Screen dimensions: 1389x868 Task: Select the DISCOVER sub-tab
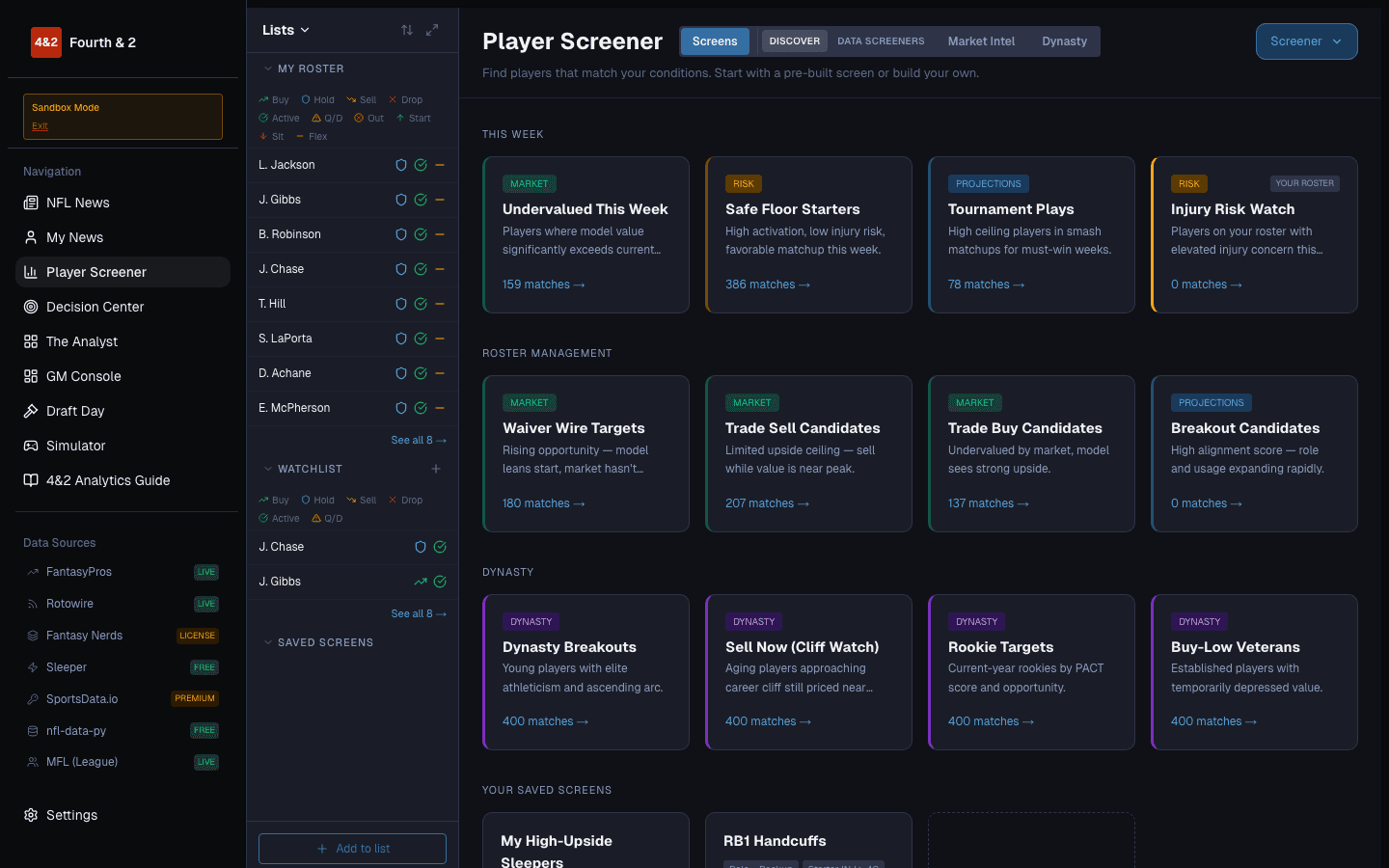[795, 41]
